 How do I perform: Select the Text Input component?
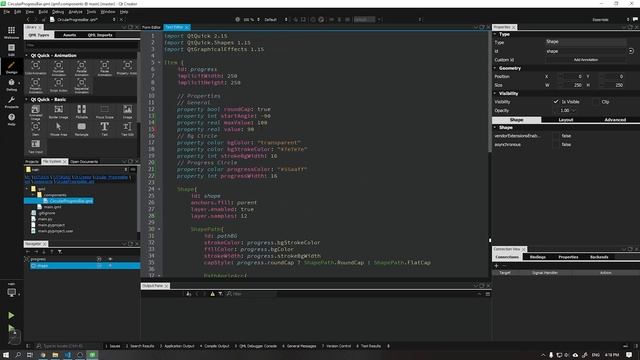tap(36, 146)
